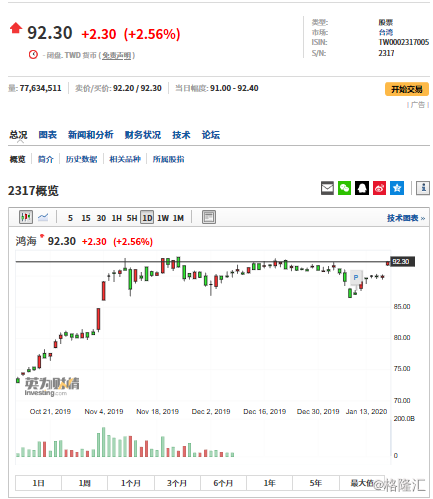
Task: Set chart range to 6个月
Action: pos(223,483)
